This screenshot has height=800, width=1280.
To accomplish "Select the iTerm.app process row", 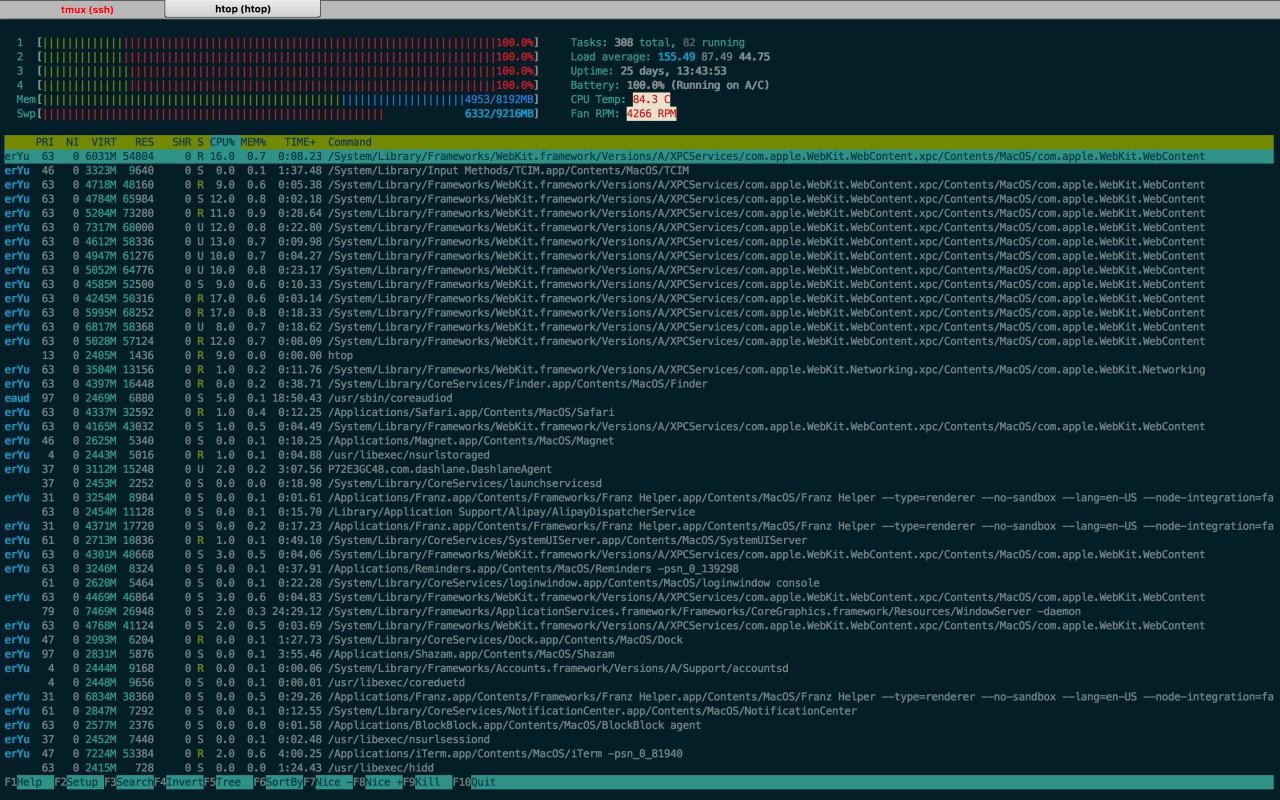I will 640,753.
